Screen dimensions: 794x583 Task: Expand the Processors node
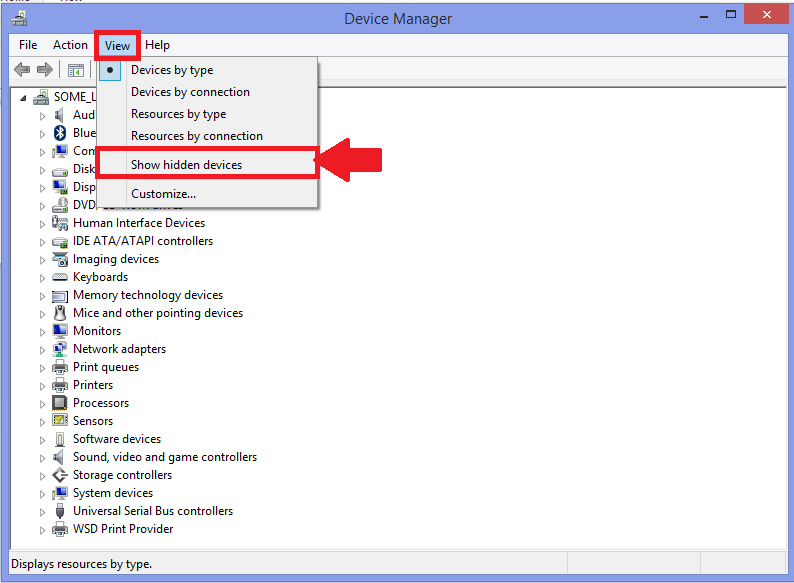click(x=43, y=404)
